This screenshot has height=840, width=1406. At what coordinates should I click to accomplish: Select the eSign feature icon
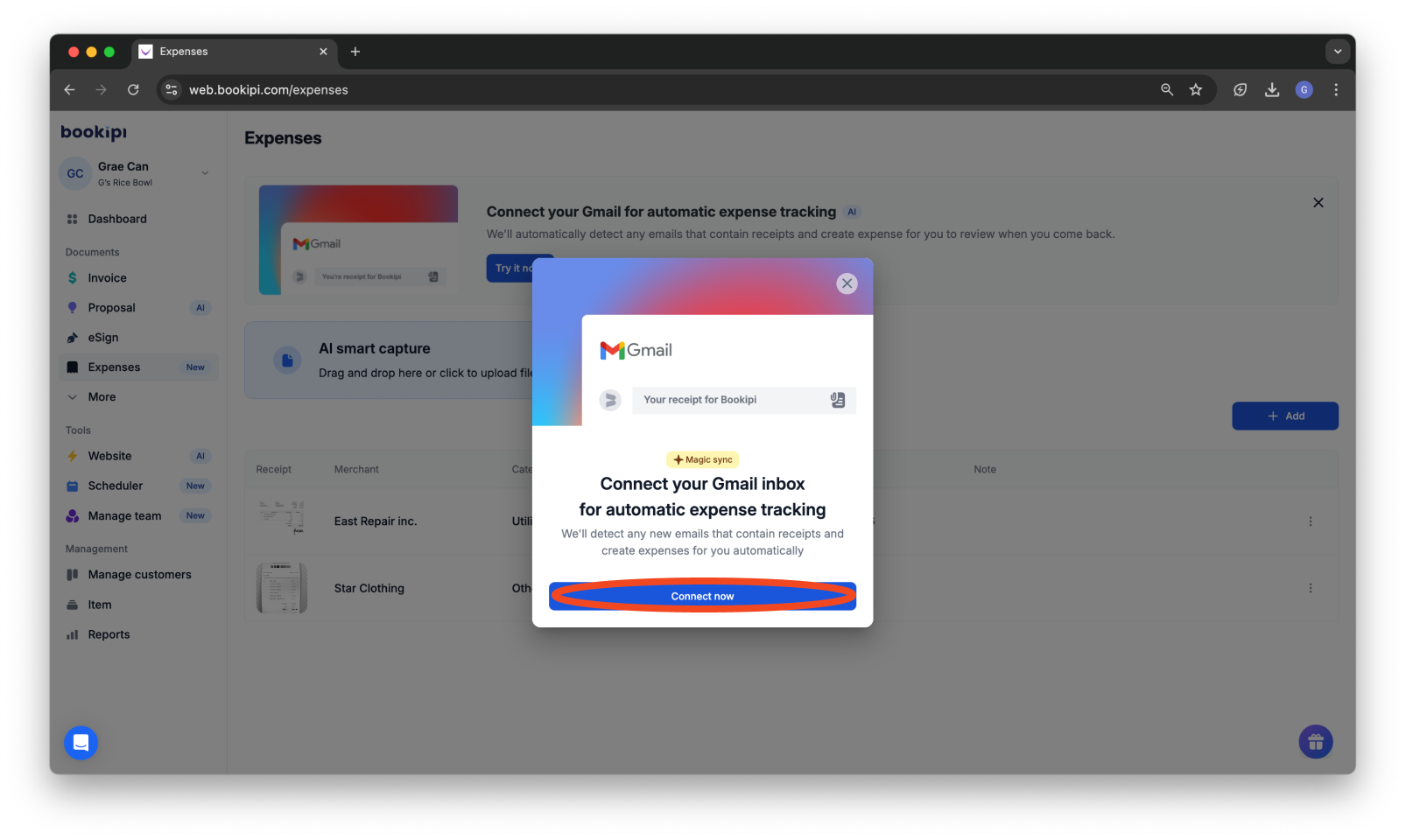point(73,337)
